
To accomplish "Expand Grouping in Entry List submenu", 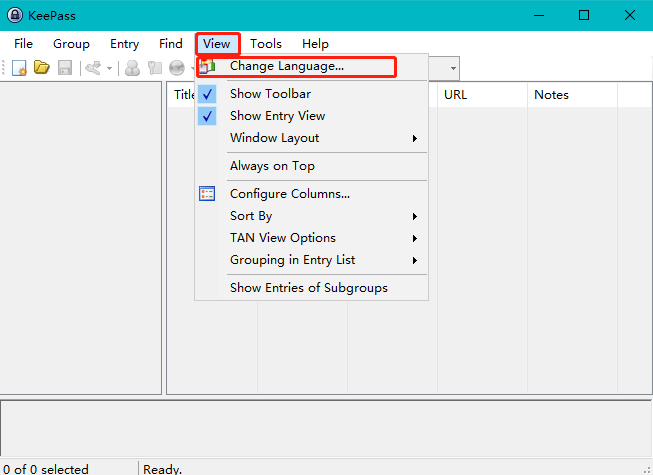I will pos(312,260).
